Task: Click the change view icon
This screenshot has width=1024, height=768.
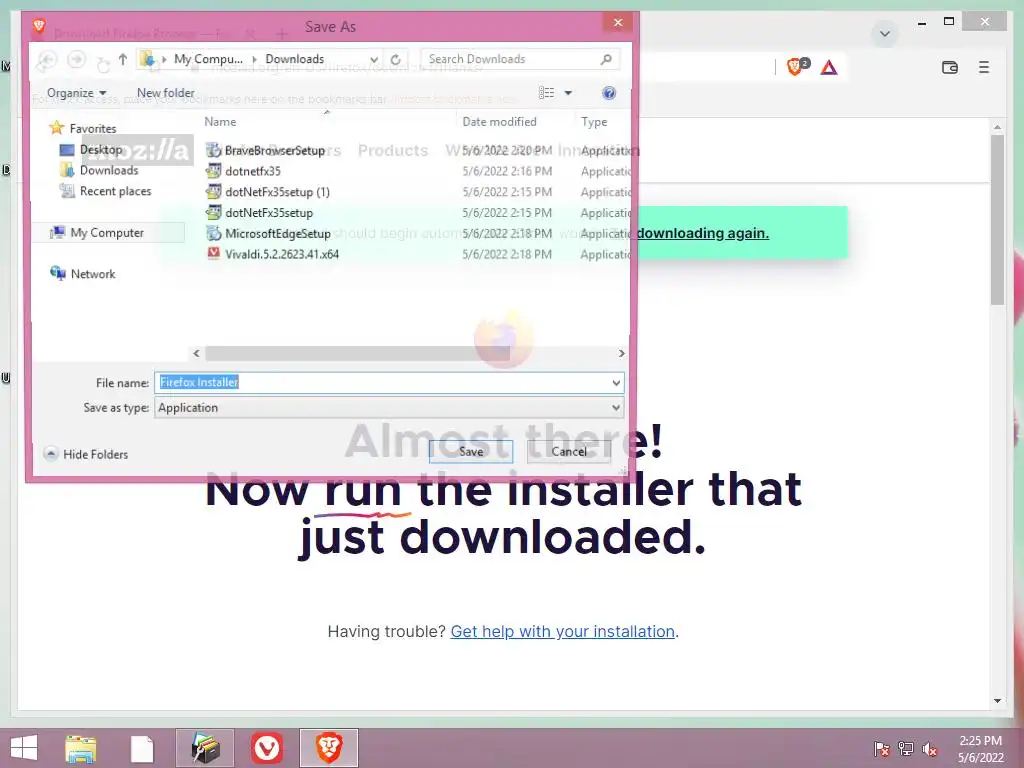Action: point(547,93)
